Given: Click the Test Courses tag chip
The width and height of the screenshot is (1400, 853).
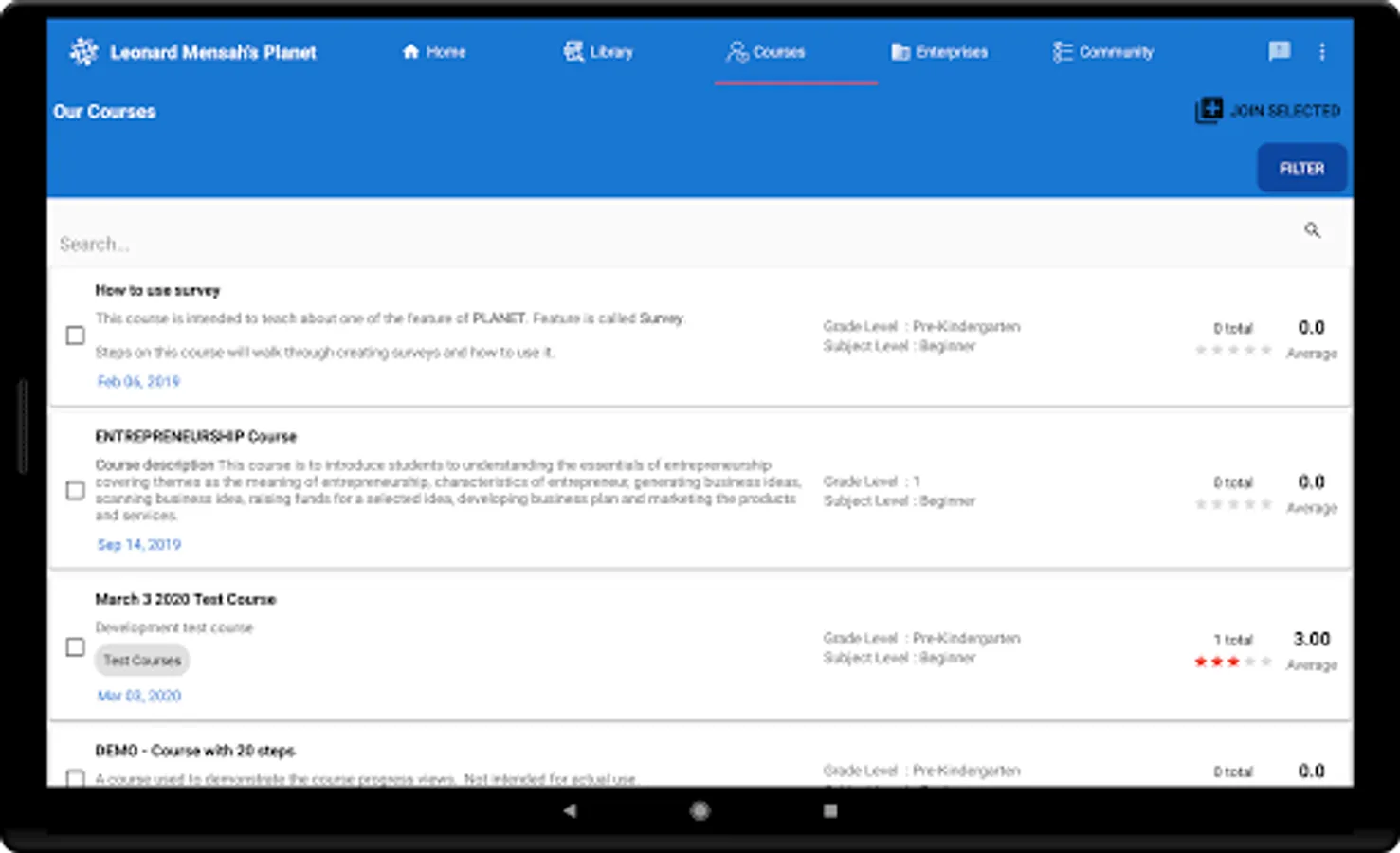Looking at the screenshot, I should click(x=142, y=661).
